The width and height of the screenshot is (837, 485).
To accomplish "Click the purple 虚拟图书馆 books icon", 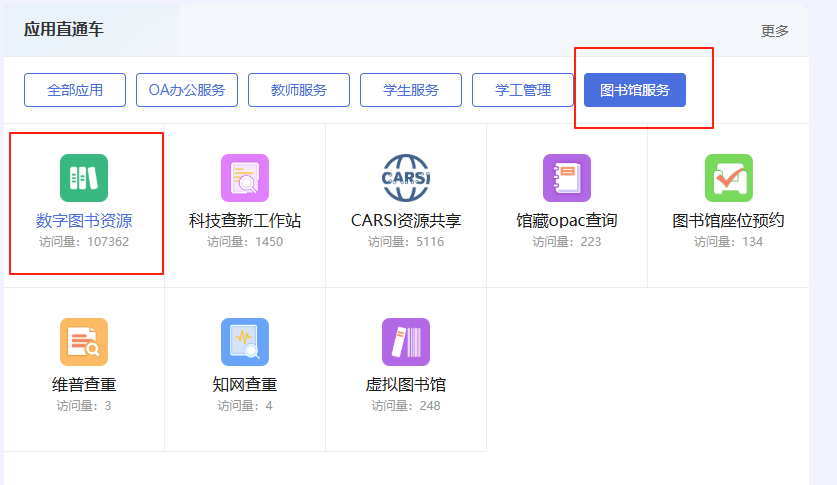I will (406, 342).
